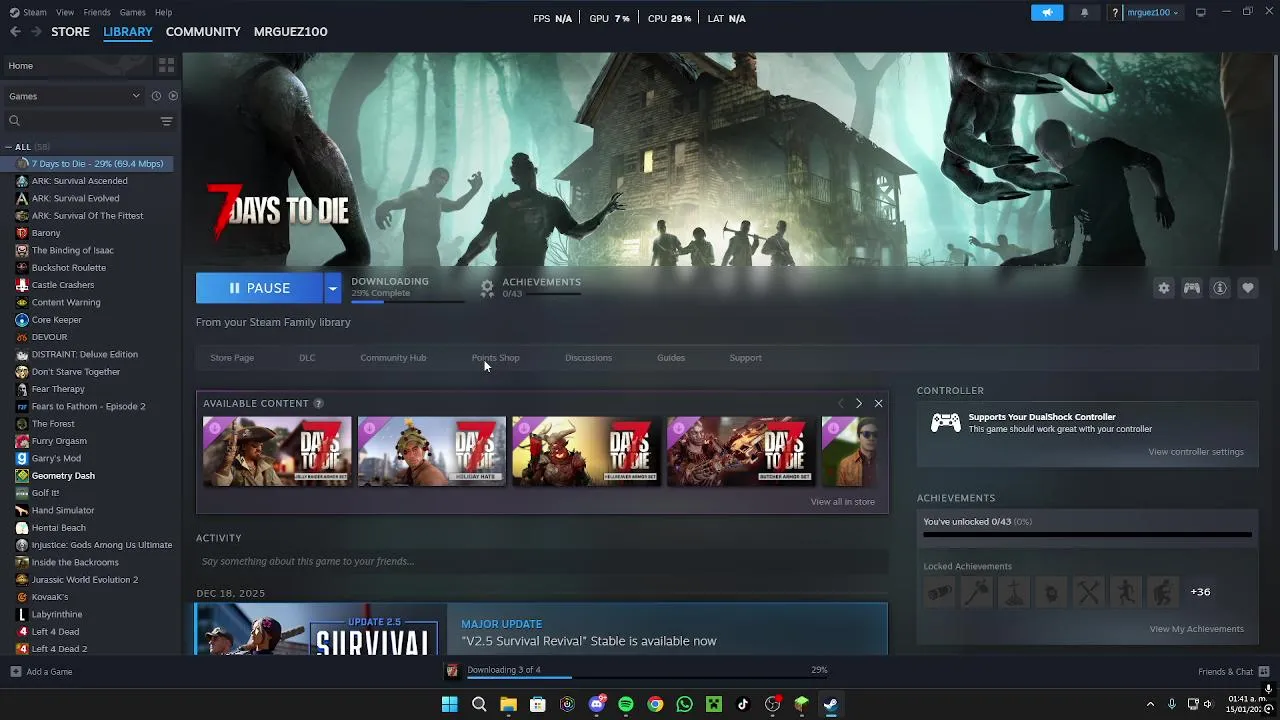Click the activity status text field
Viewport: 1280px width, 720px height.
pyautogui.click(x=542, y=561)
